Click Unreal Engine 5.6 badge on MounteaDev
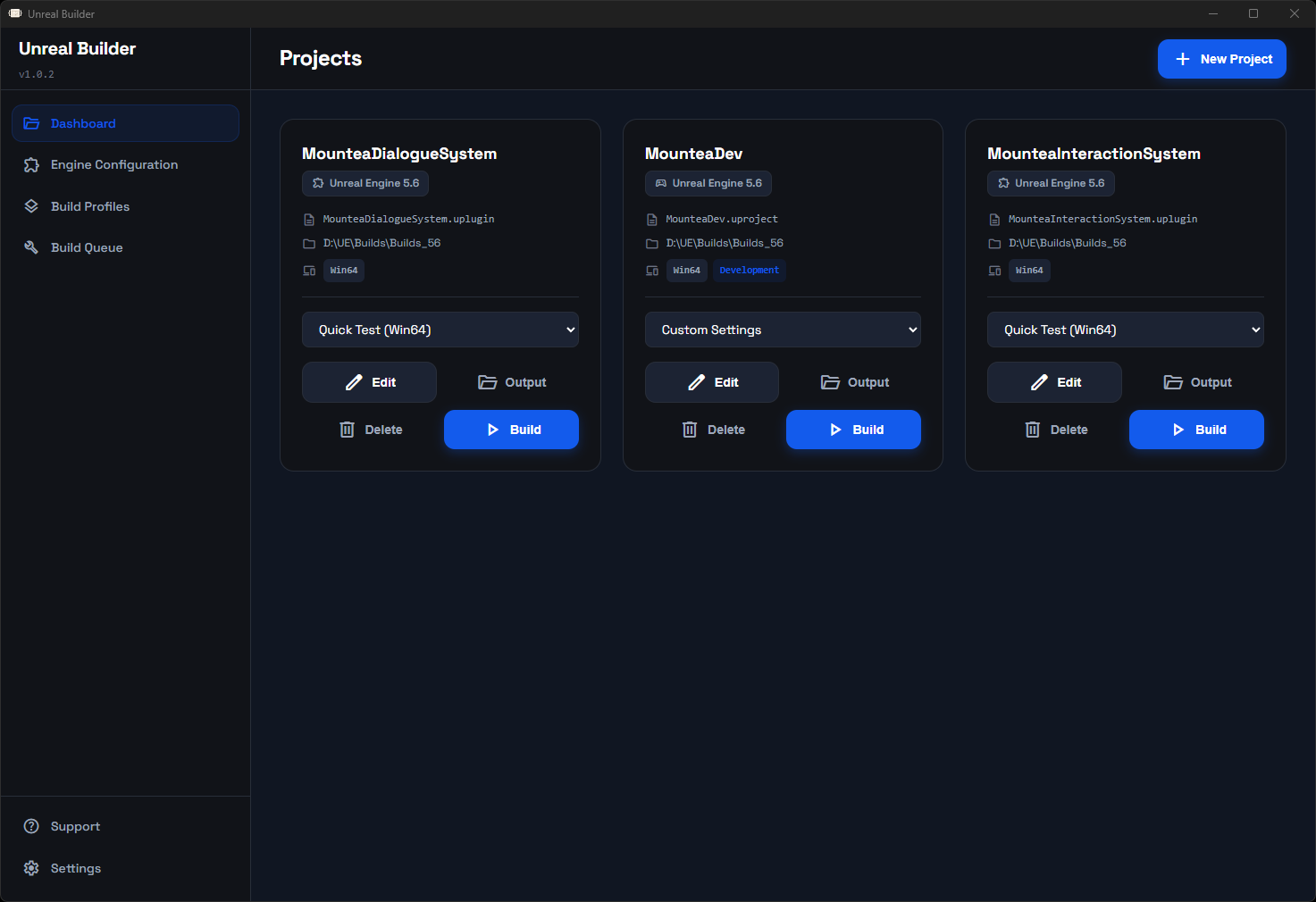Image resolution: width=1316 pixels, height=902 pixels. coord(708,183)
